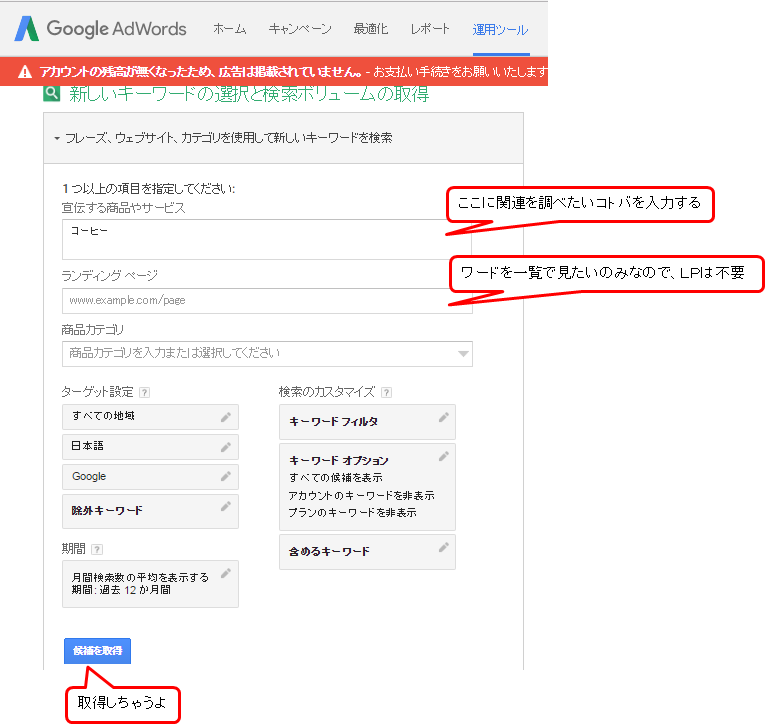Click the 候補を取得 button

(x=98, y=651)
